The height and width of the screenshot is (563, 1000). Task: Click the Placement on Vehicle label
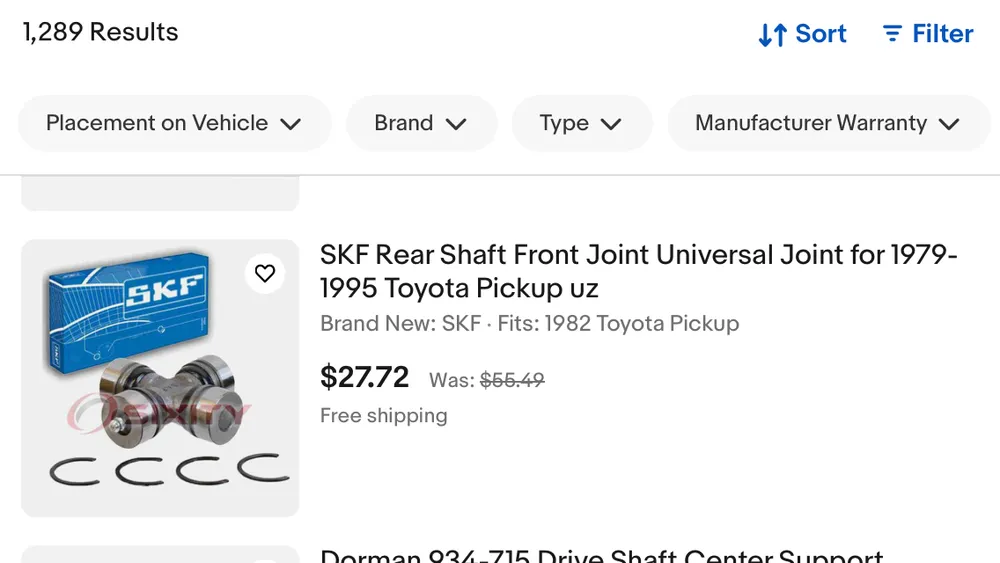(x=157, y=123)
